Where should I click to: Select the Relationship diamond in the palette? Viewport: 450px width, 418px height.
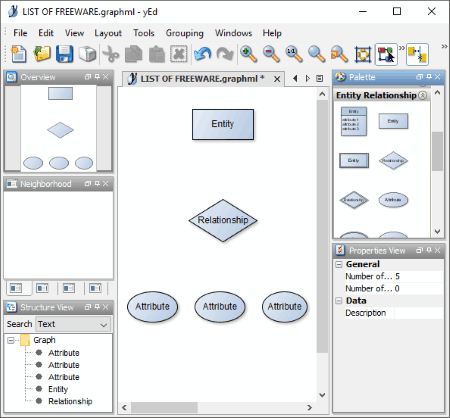coord(393,161)
